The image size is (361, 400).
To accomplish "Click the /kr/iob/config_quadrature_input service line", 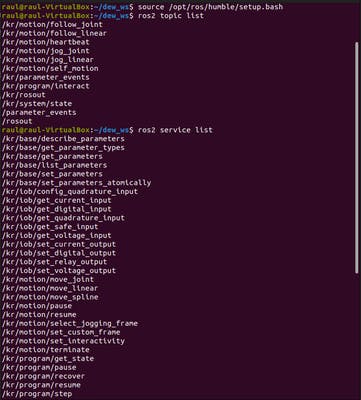I will coord(70,192).
